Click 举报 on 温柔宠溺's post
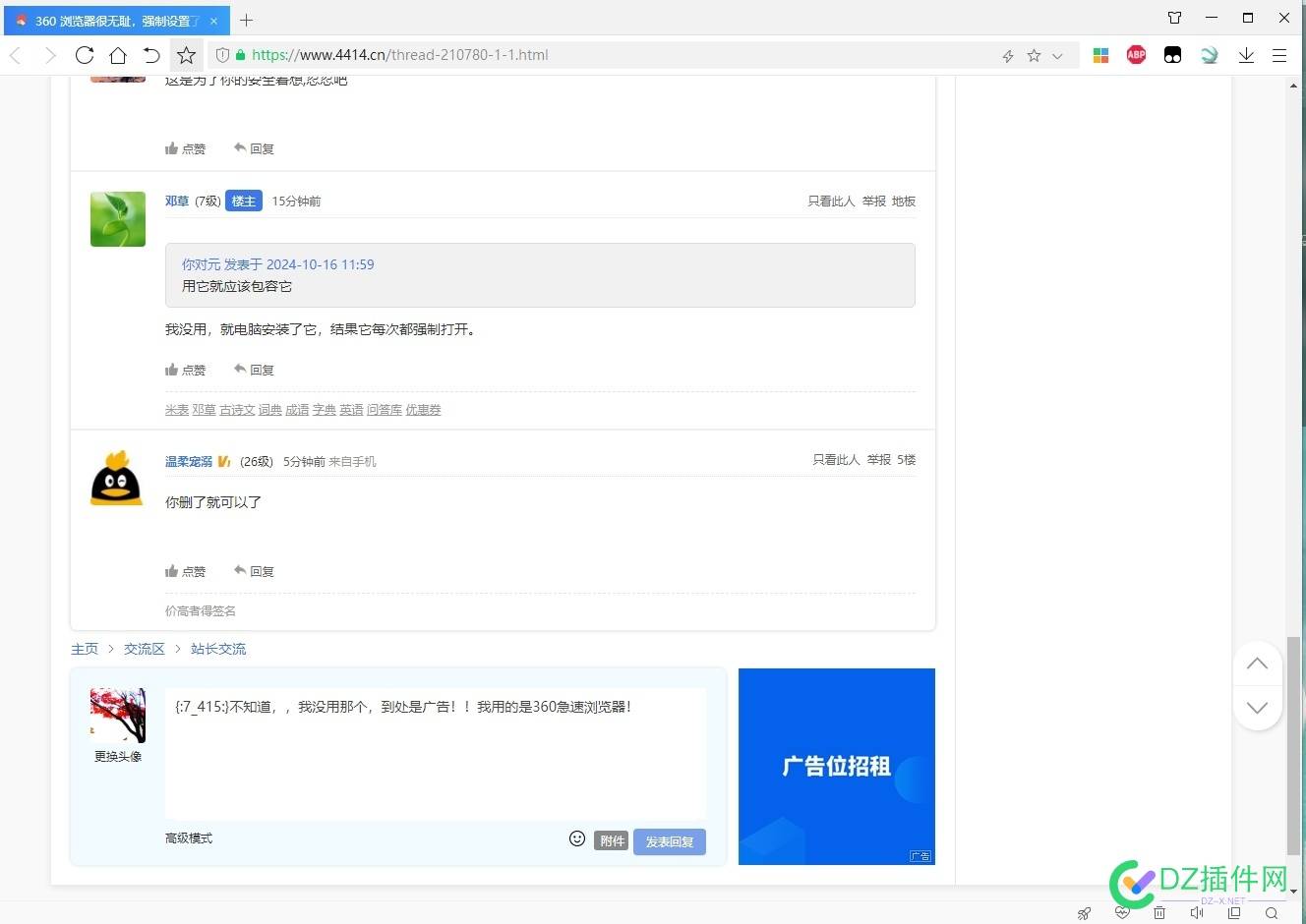 tap(879, 459)
